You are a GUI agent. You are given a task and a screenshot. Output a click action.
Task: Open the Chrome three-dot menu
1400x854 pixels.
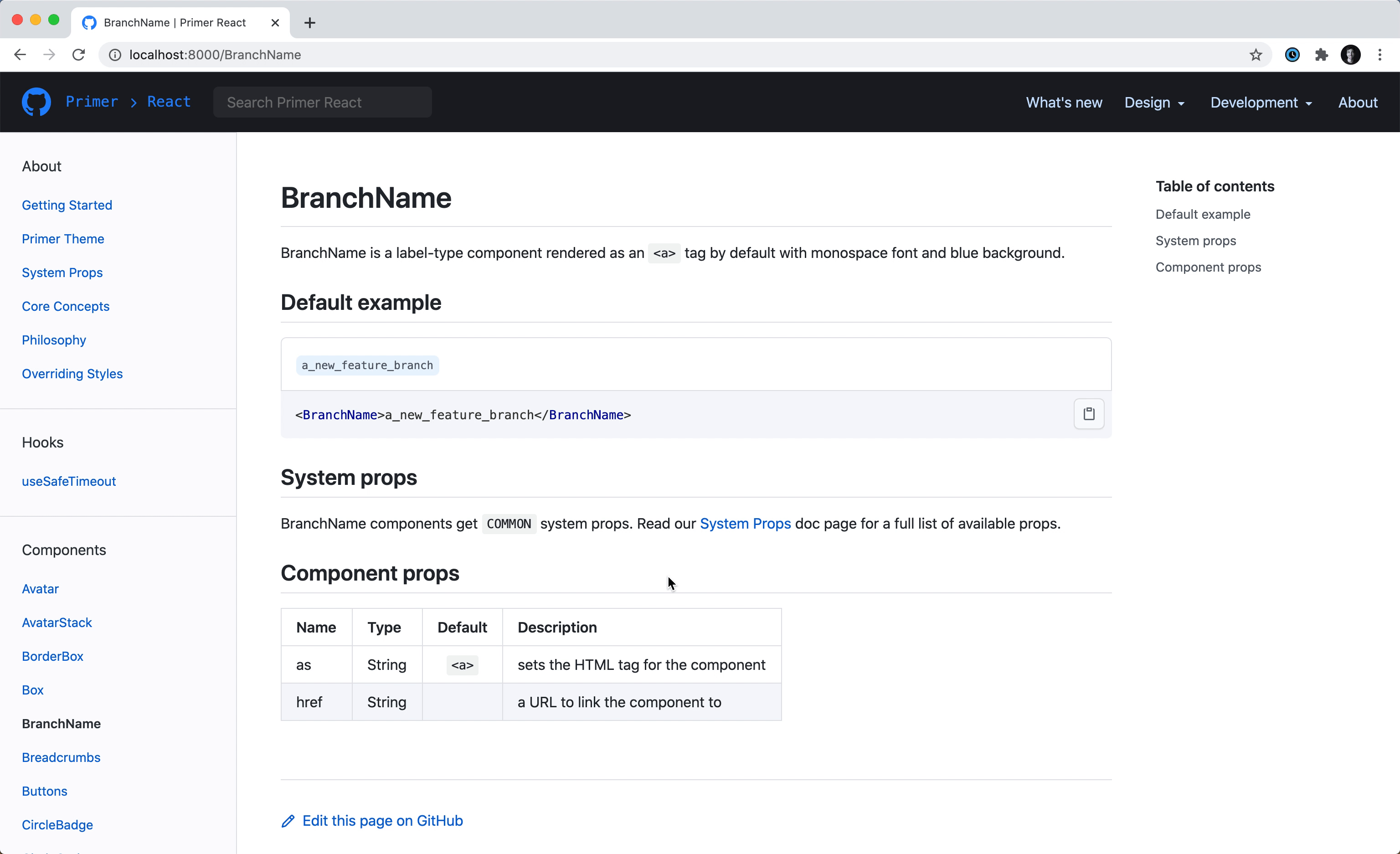pos(1379,55)
